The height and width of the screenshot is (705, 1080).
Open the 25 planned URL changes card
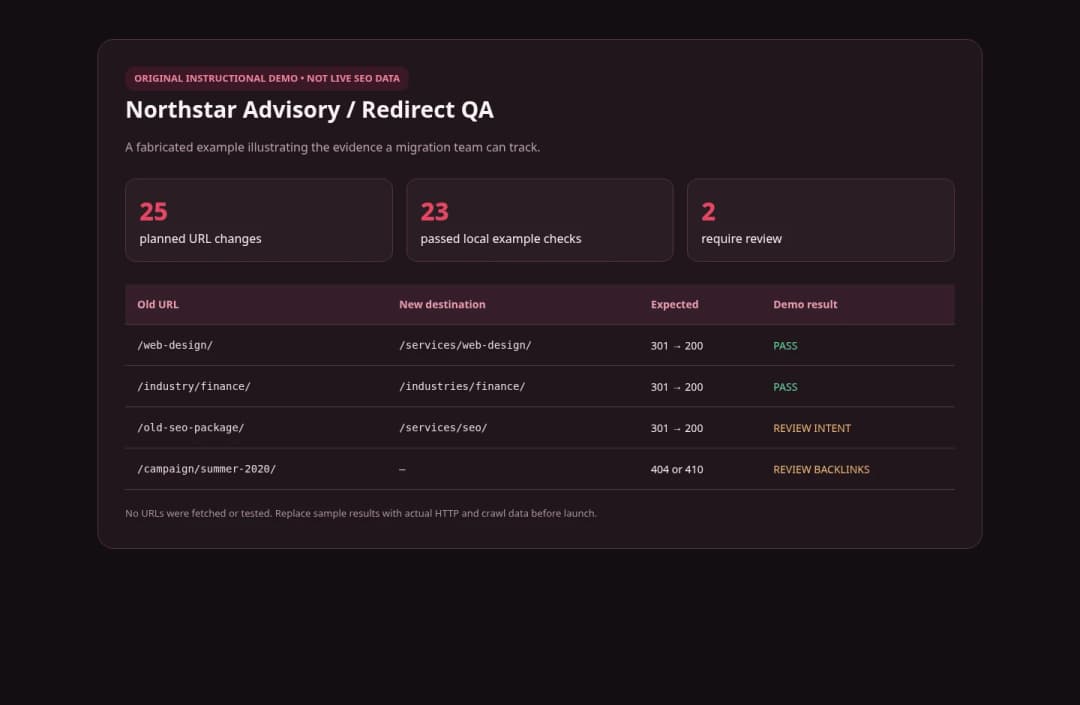pyautogui.click(x=259, y=220)
